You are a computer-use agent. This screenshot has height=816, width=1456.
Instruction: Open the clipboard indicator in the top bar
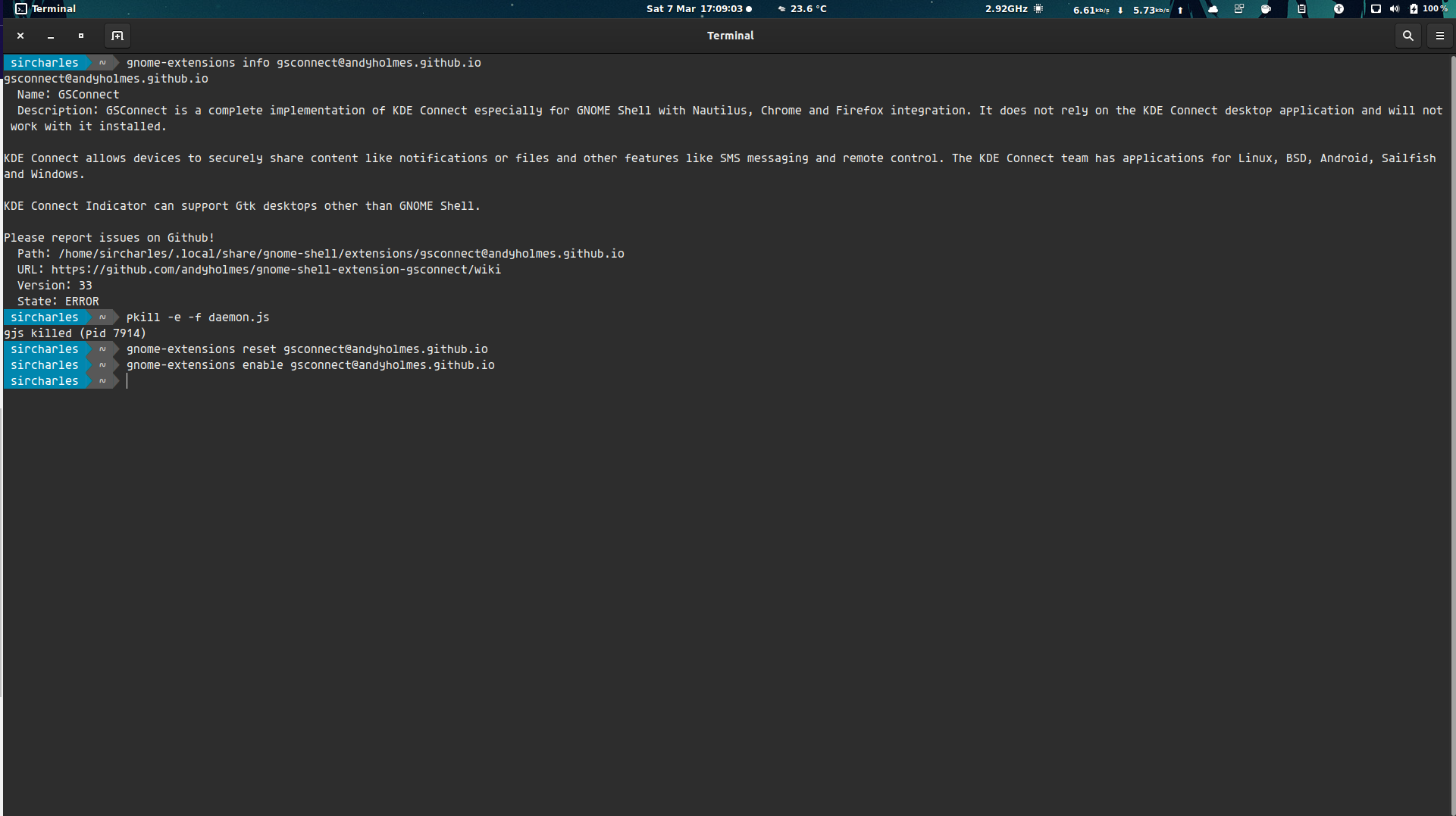pos(1301,9)
